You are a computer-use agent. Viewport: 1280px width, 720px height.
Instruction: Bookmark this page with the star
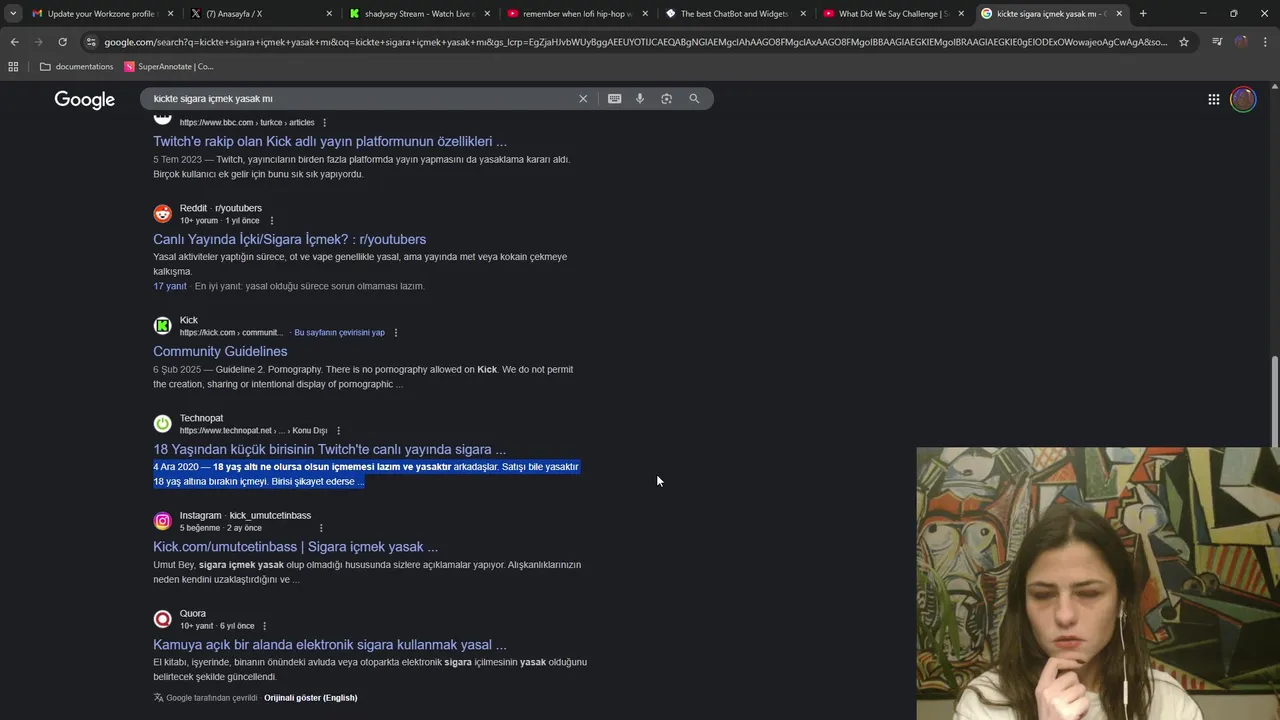click(x=1184, y=42)
